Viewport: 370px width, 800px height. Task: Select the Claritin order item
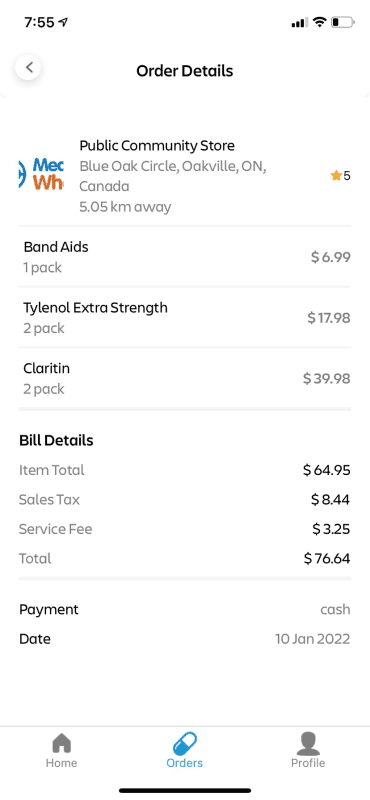click(185, 378)
